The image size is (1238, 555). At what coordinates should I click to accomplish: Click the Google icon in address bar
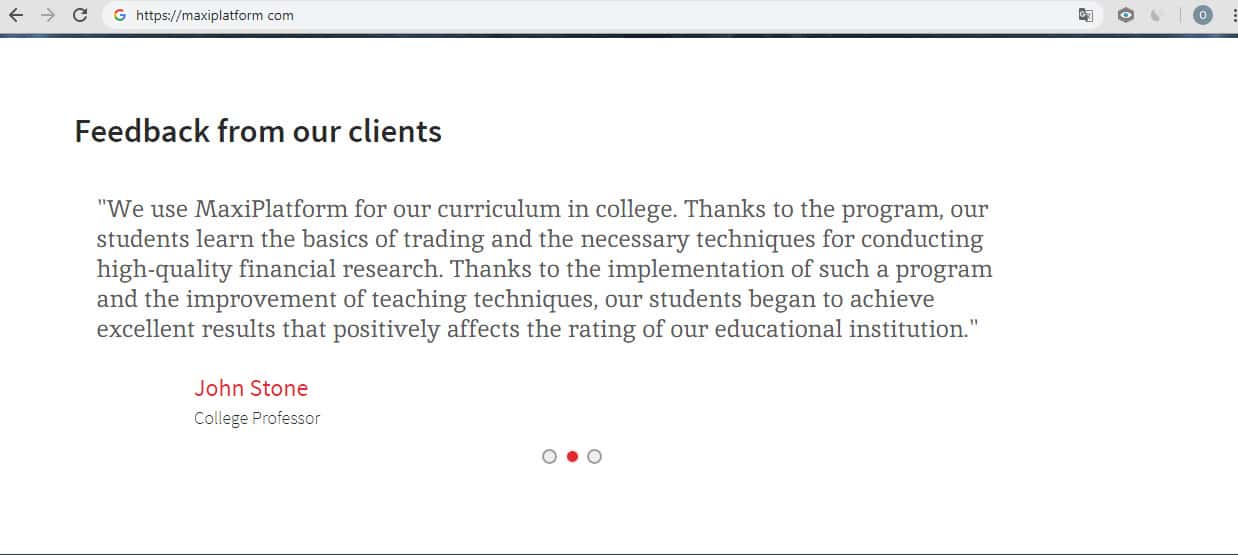(120, 15)
